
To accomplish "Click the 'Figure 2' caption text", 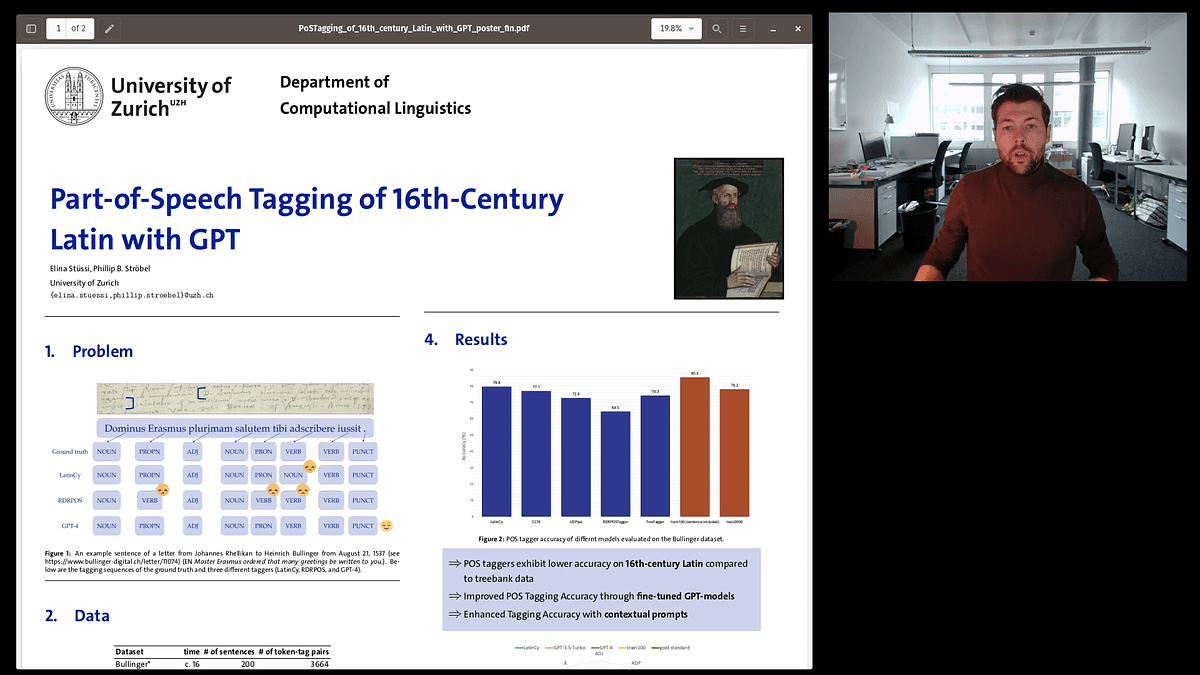I will pos(601,539).
